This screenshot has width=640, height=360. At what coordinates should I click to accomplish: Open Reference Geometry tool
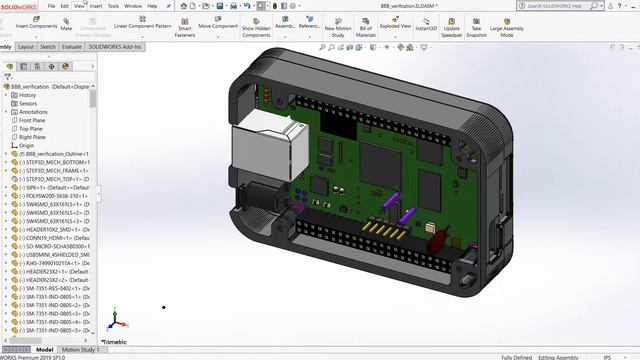point(309,22)
